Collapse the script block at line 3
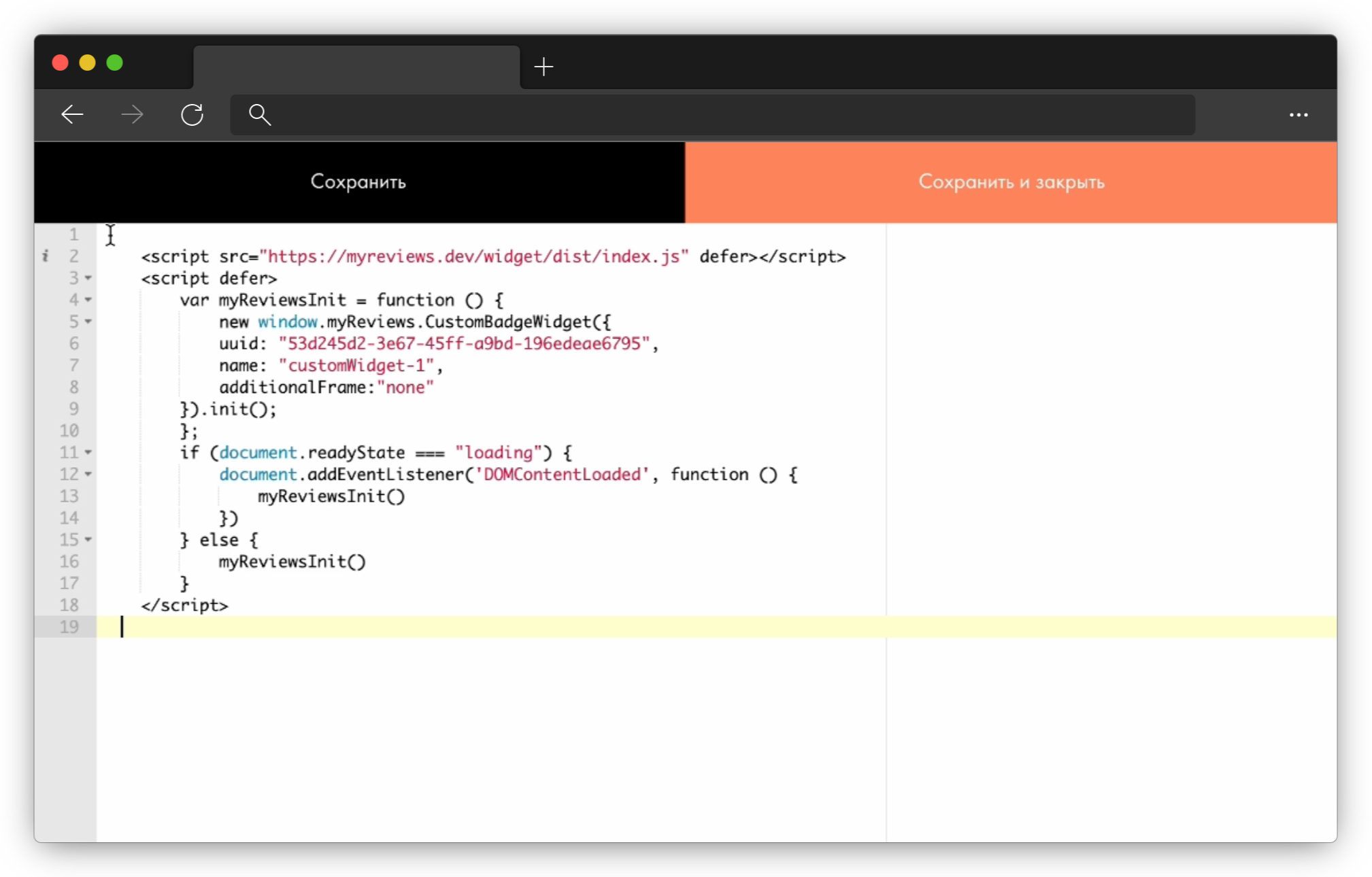 [88, 278]
